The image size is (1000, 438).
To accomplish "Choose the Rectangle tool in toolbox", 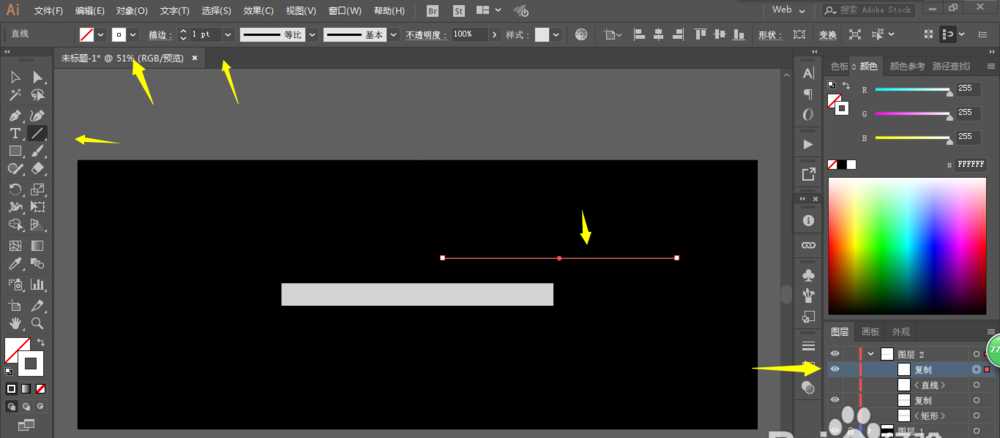I will pos(15,151).
